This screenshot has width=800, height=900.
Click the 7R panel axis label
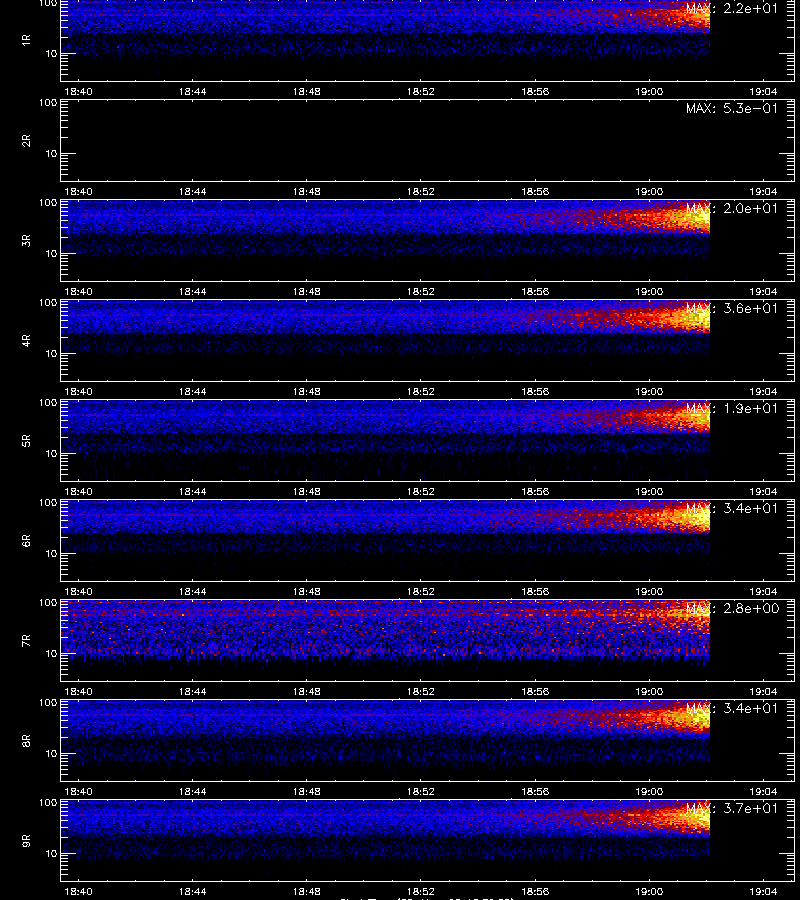point(26,641)
